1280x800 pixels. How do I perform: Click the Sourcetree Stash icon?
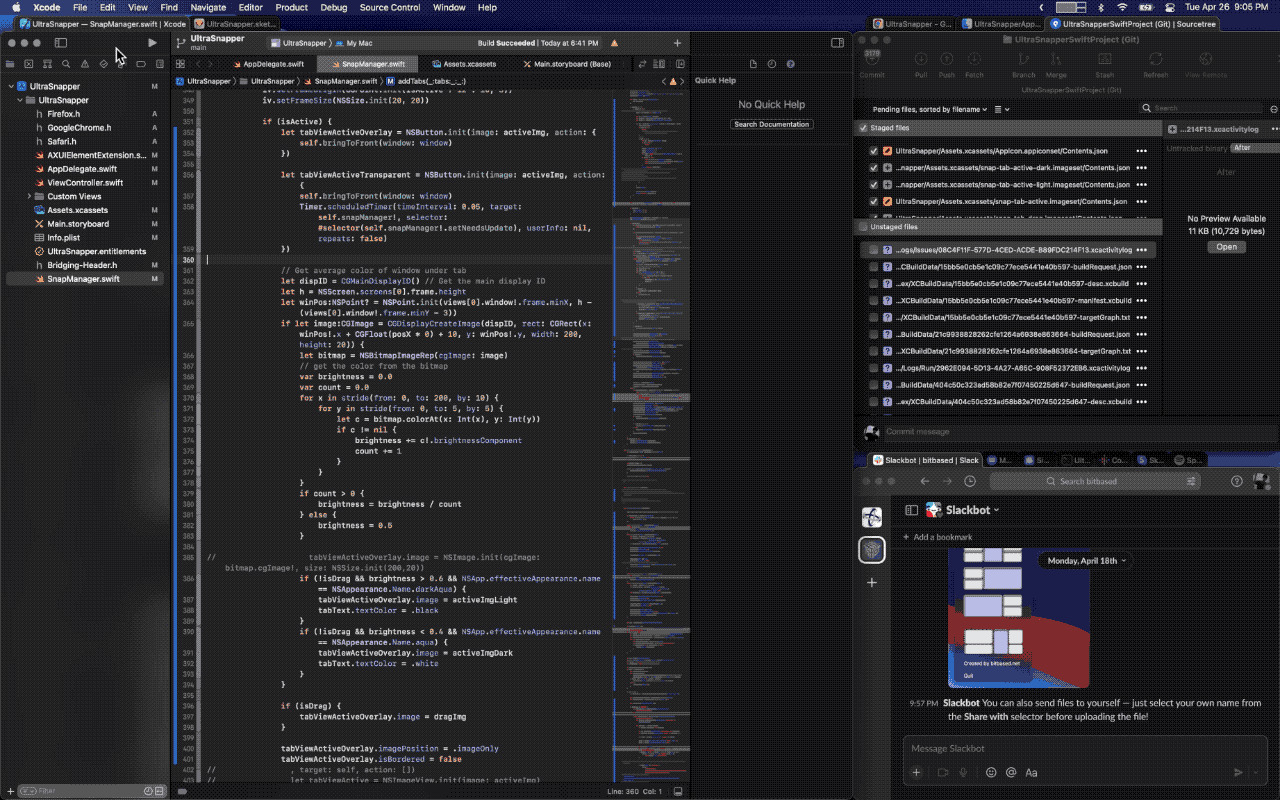click(x=1104, y=65)
